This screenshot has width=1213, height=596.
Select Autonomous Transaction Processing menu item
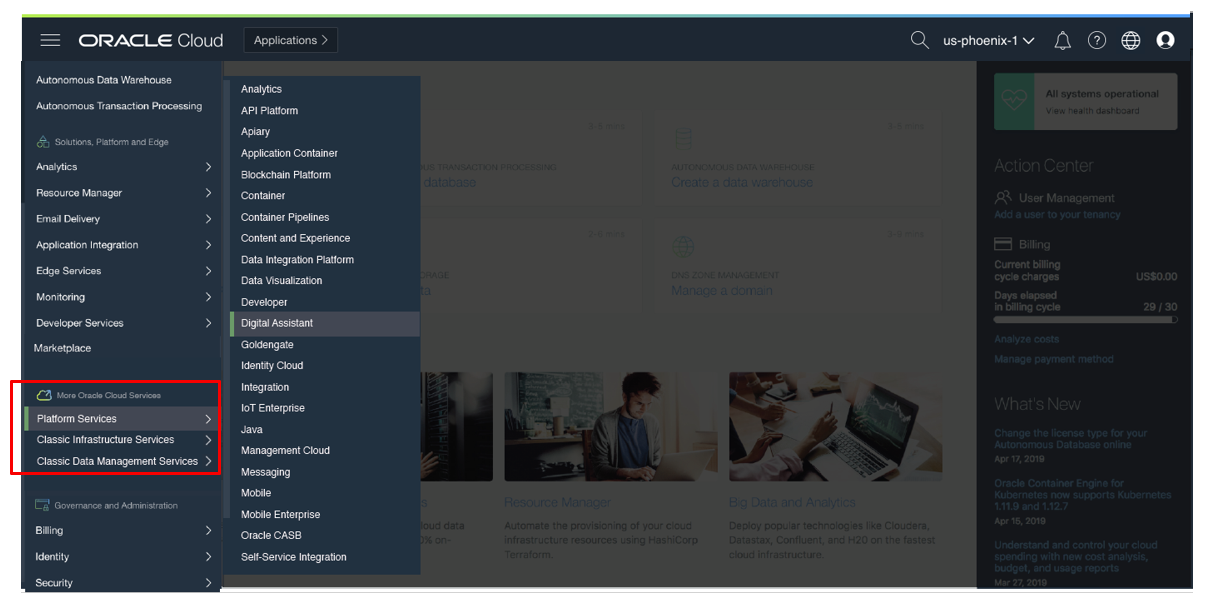tap(121, 106)
